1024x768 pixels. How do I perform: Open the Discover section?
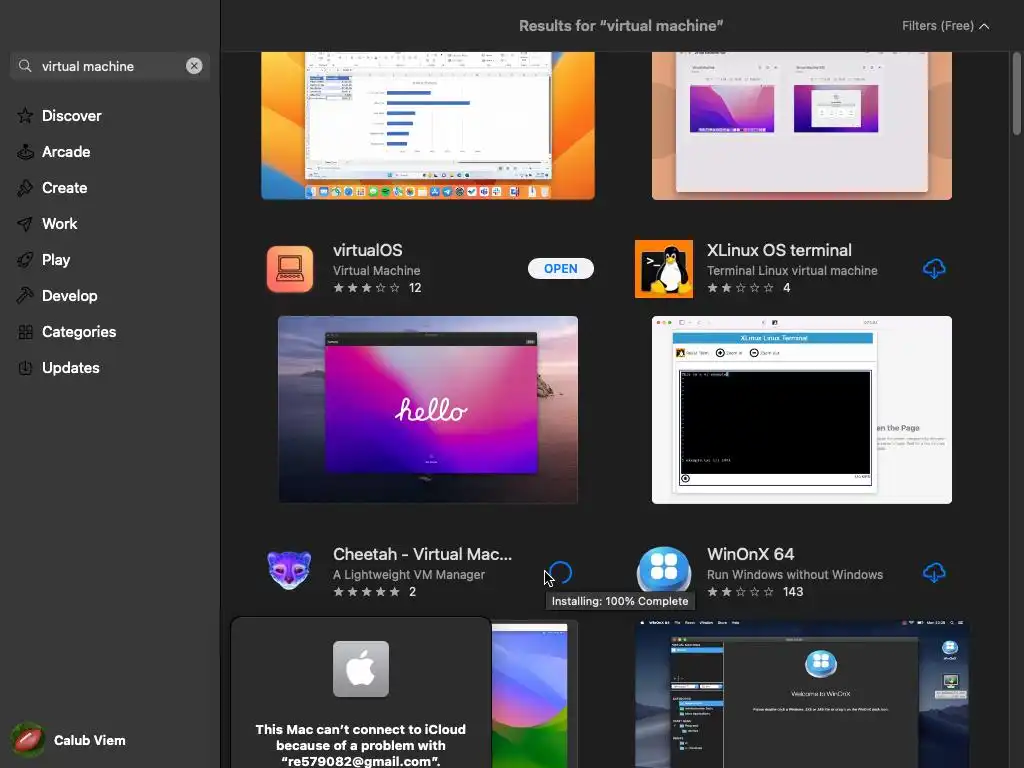point(72,116)
